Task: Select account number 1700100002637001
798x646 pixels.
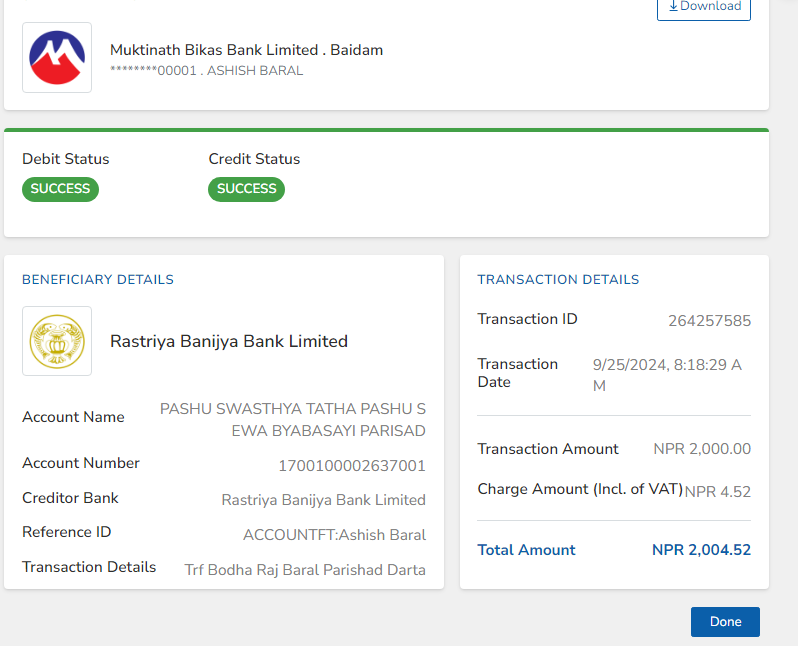Action: coord(352,466)
